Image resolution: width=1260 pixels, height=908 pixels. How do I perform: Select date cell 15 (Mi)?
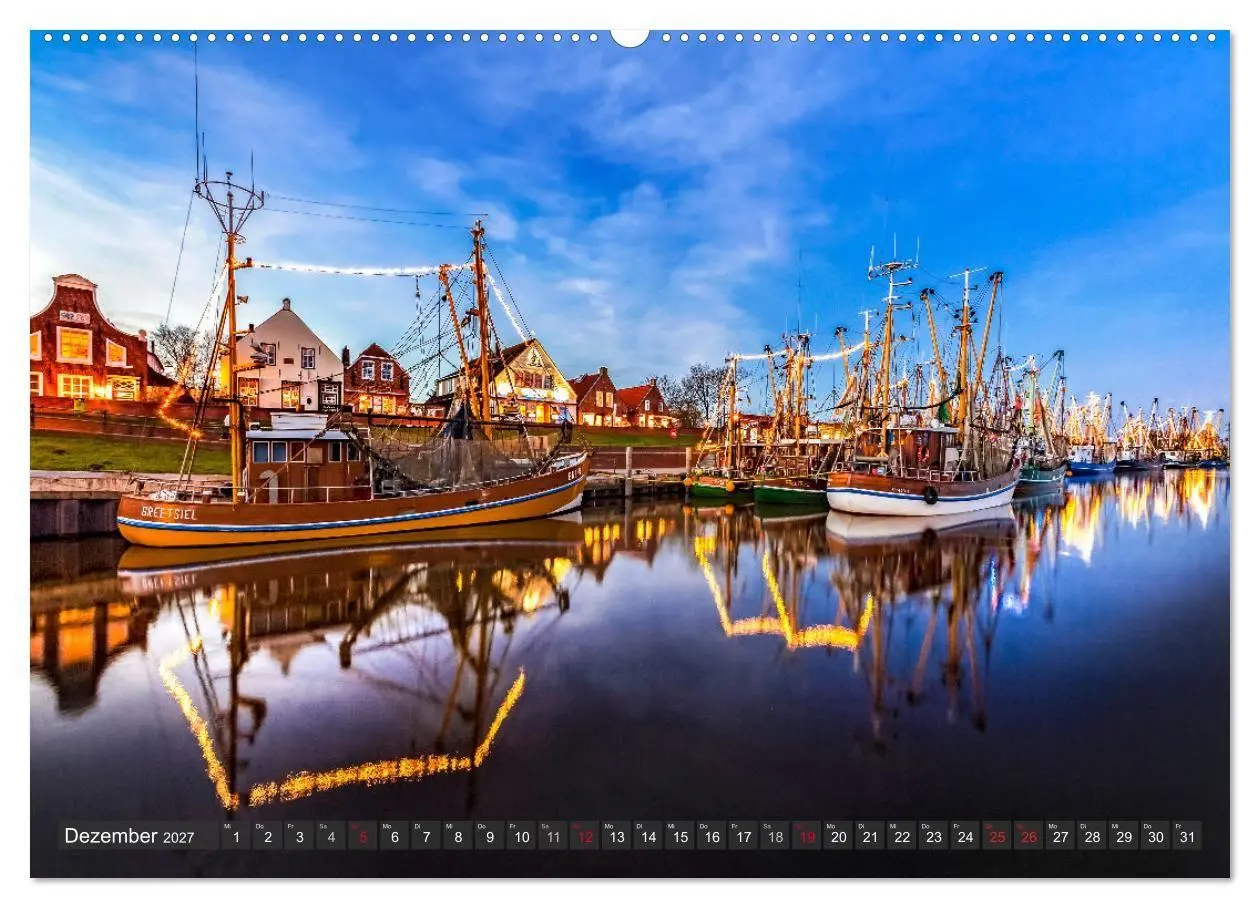680,836
